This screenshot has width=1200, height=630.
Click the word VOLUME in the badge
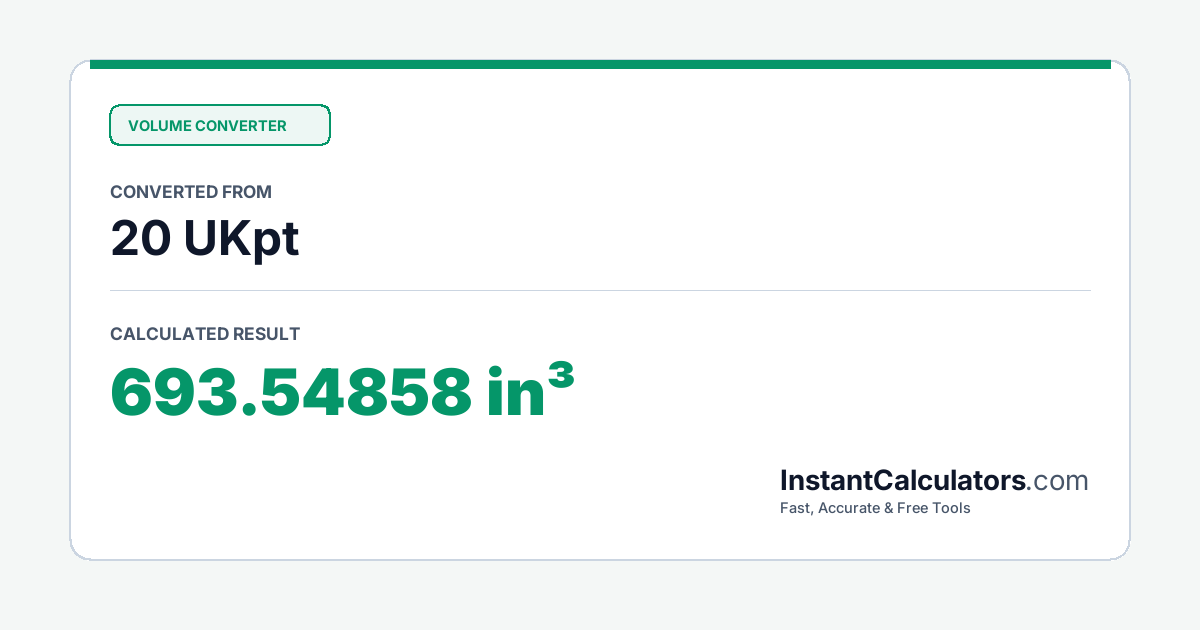[x=159, y=126]
